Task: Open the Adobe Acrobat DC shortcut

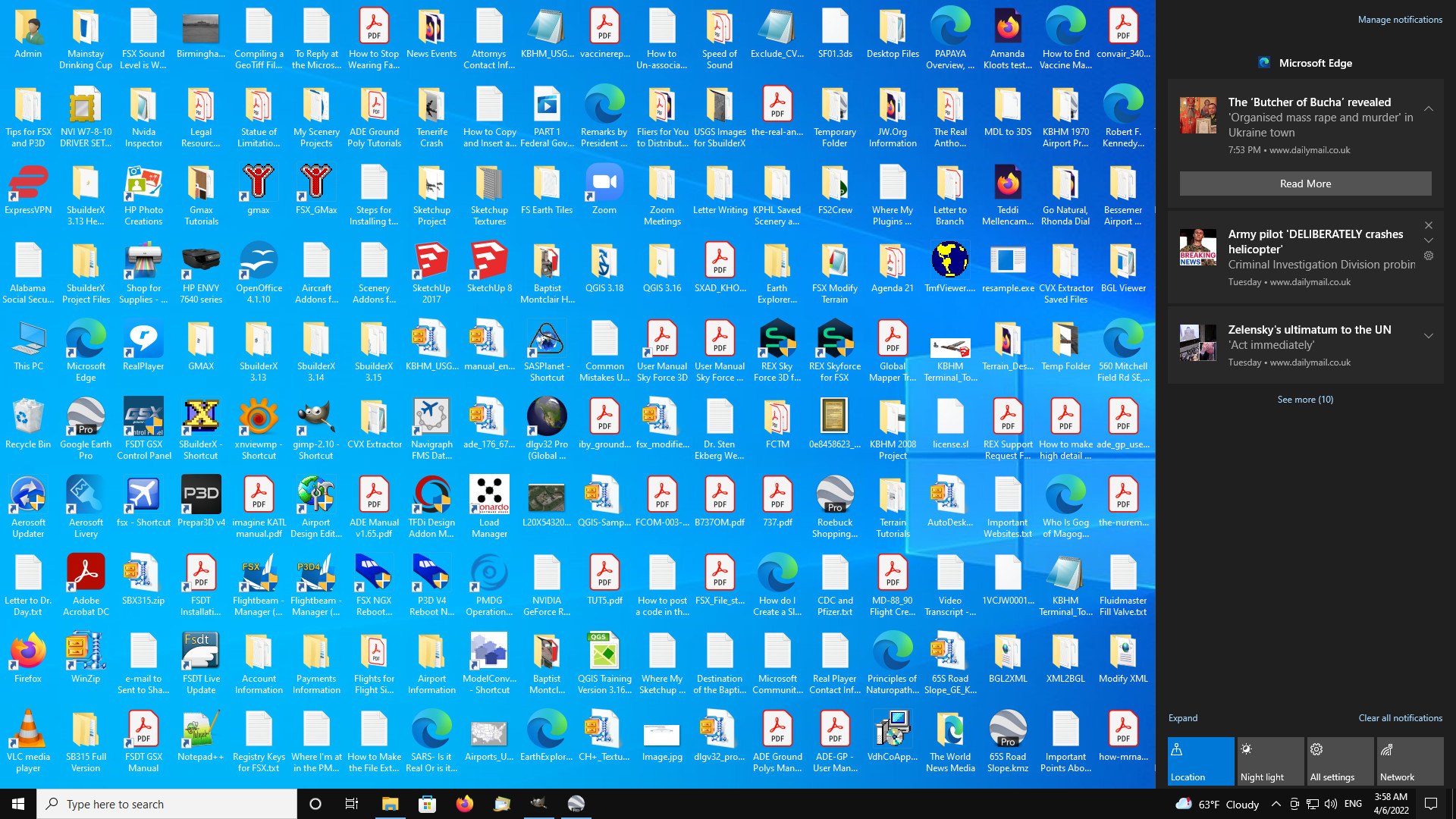Action: 86,584
